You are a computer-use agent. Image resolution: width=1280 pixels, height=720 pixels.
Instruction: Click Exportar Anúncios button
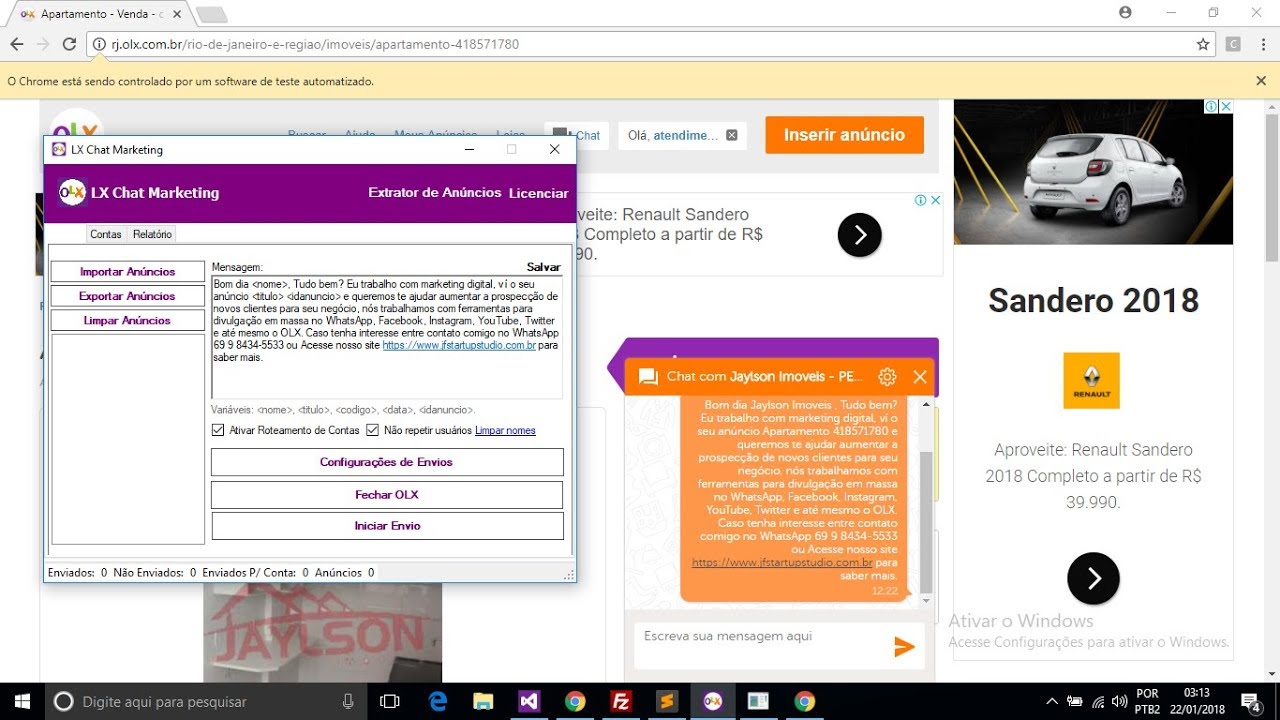(x=127, y=296)
